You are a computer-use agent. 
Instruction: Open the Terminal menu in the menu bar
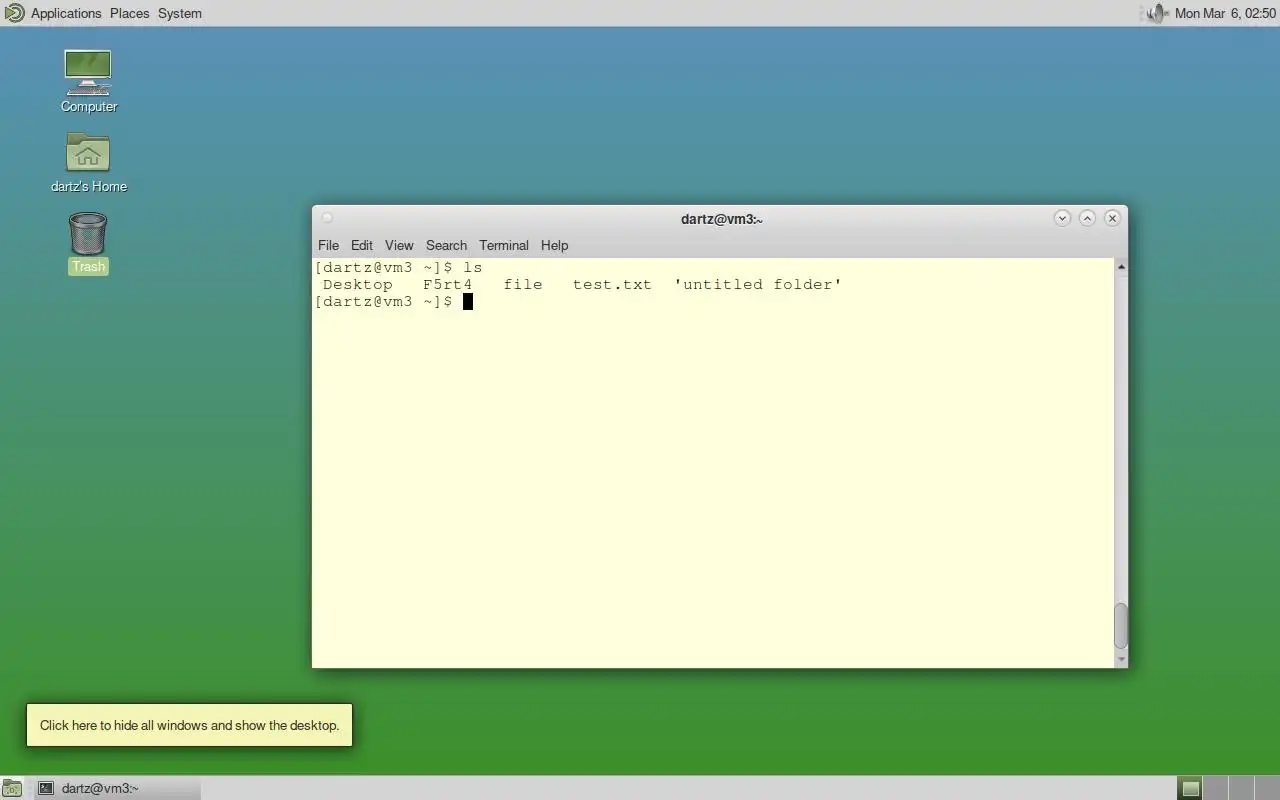(503, 245)
